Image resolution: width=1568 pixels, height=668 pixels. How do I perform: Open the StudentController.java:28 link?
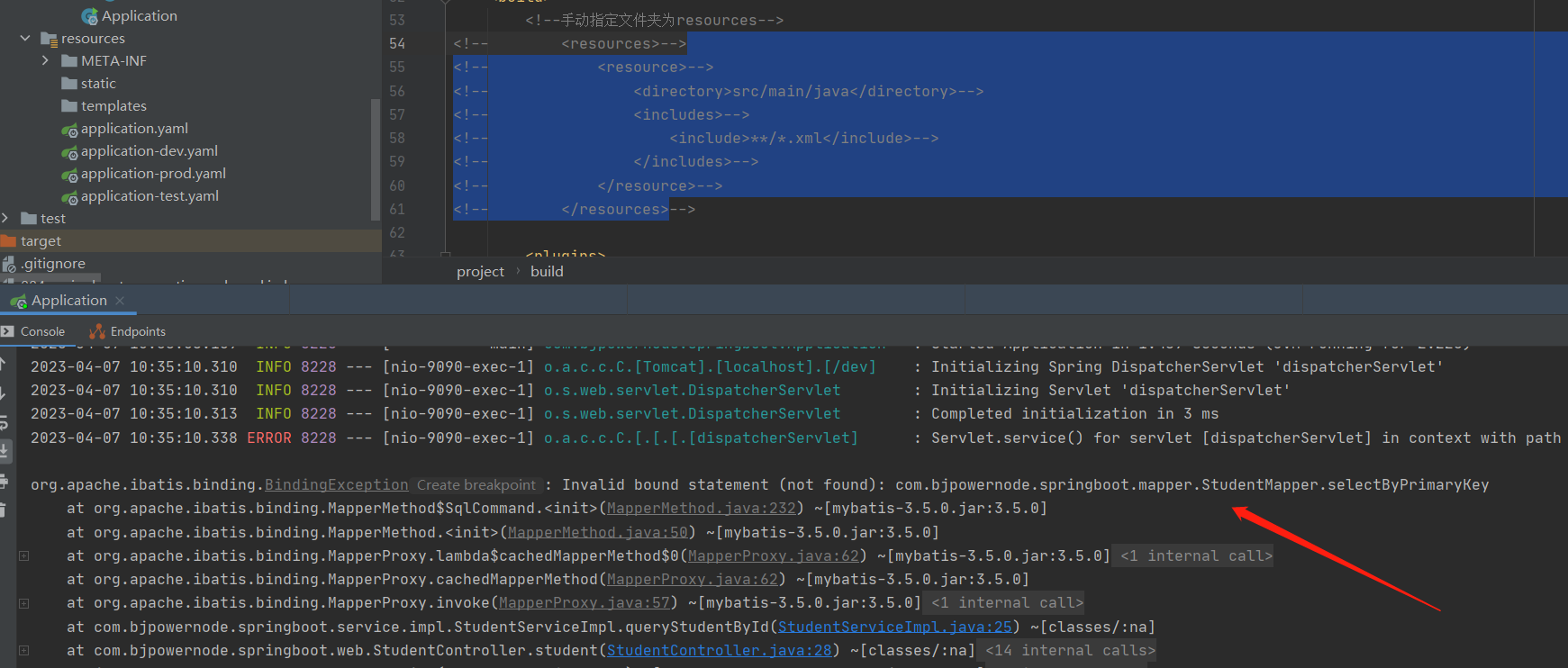720,650
